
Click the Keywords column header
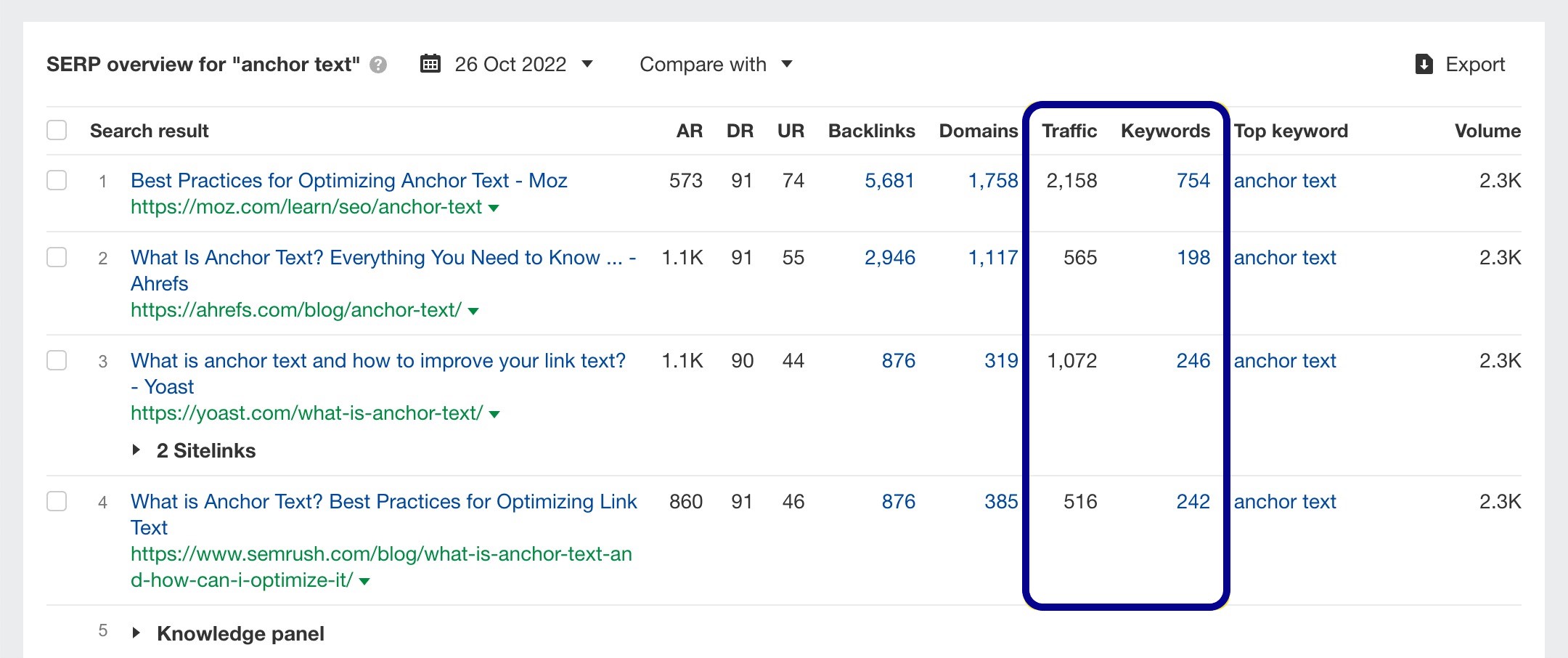tap(1166, 131)
